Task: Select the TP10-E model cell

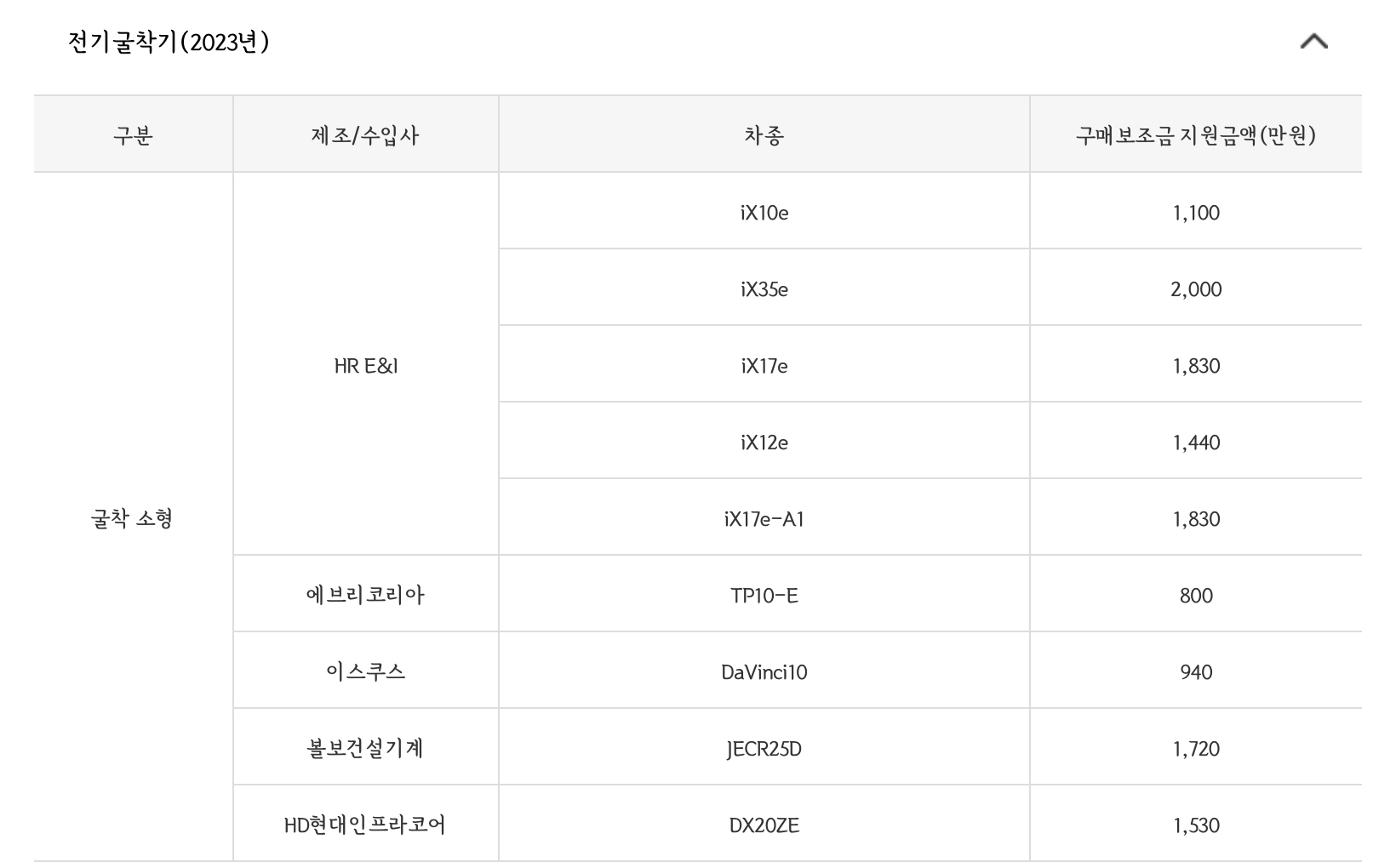Action: tap(764, 593)
